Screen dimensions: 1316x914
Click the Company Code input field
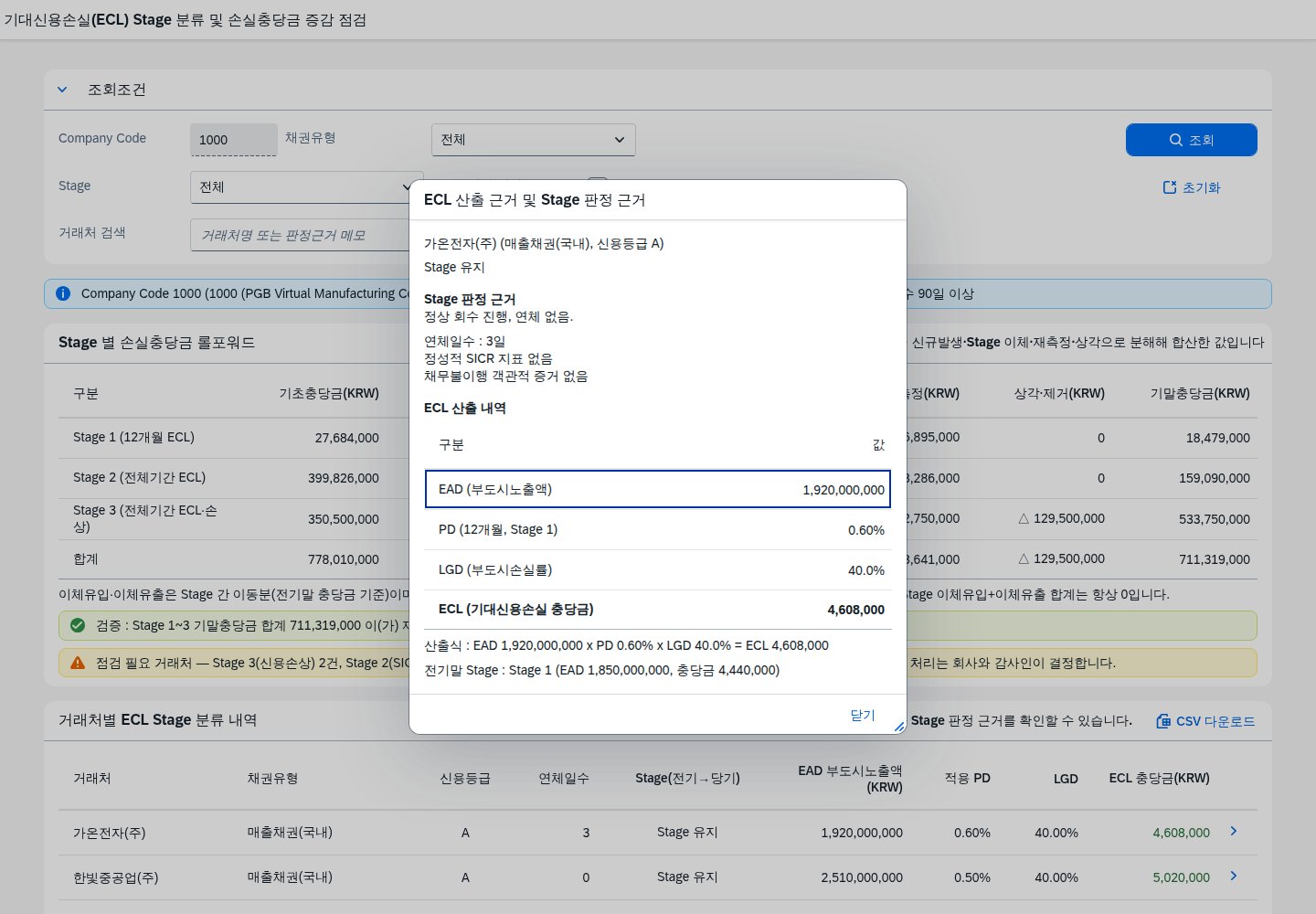click(x=233, y=140)
